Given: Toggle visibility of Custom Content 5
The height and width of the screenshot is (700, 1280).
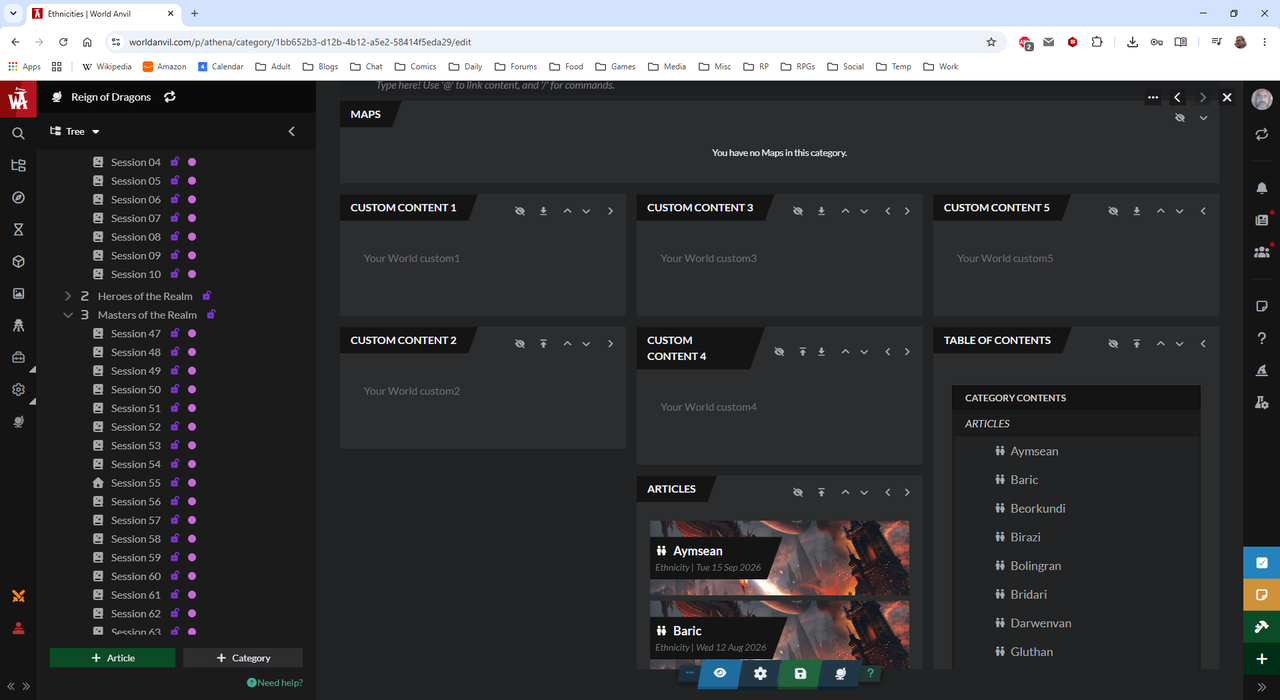Looking at the screenshot, I should point(1113,211).
